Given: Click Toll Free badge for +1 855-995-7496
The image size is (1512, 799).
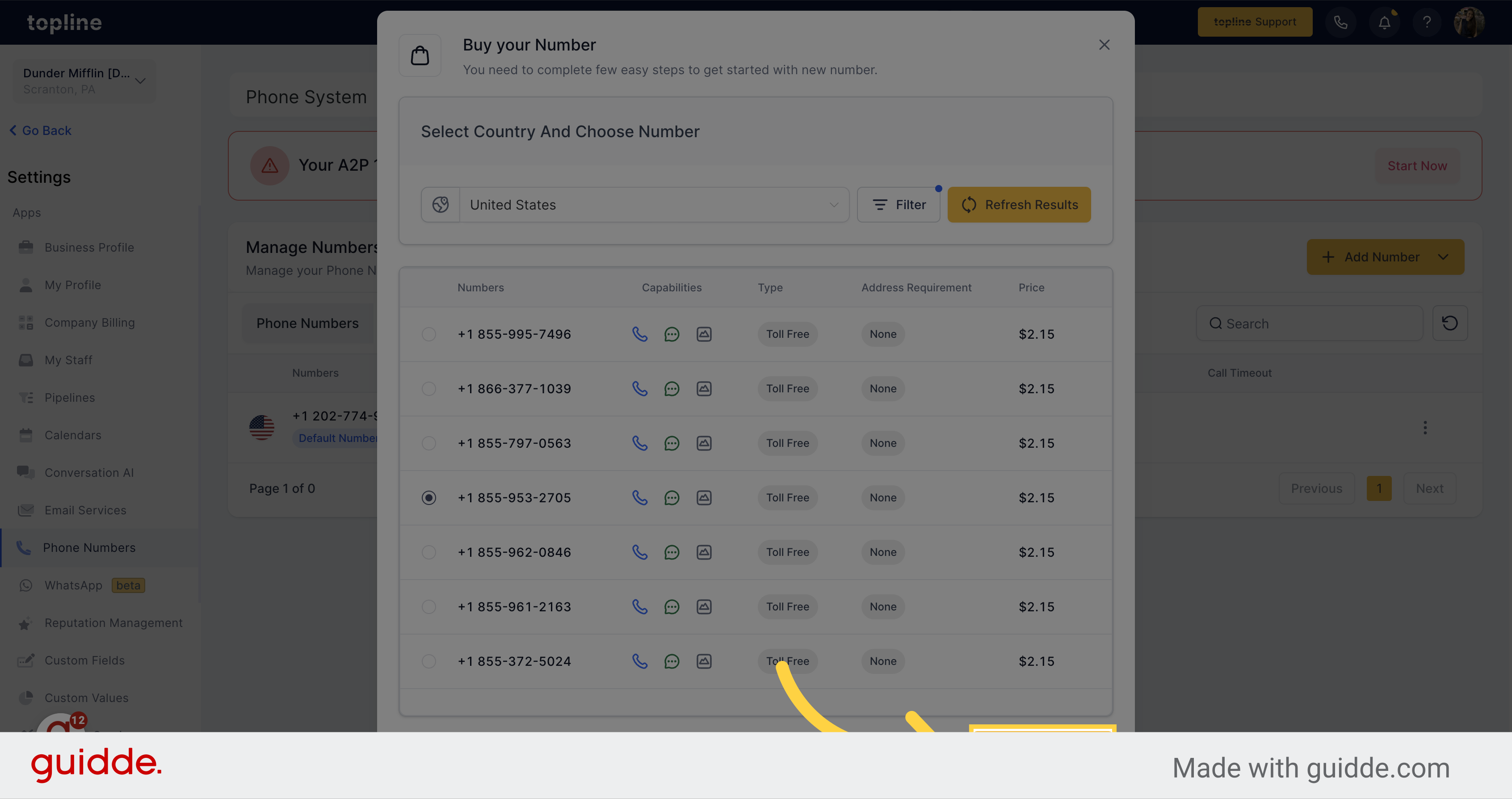Looking at the screenshot, I should [x=787, y=334].
